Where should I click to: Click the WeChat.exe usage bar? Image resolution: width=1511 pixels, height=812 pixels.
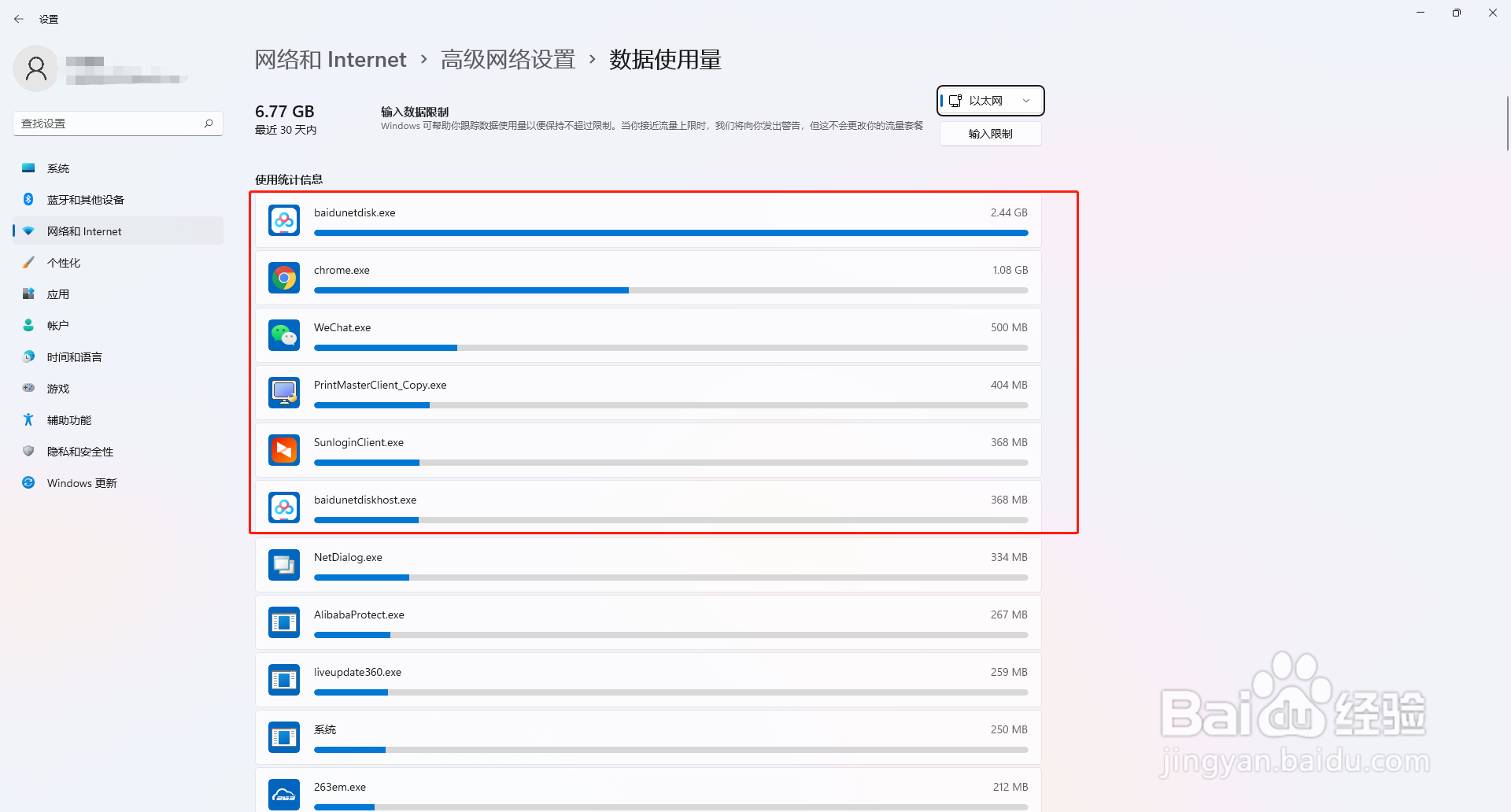tap(671, 348)
